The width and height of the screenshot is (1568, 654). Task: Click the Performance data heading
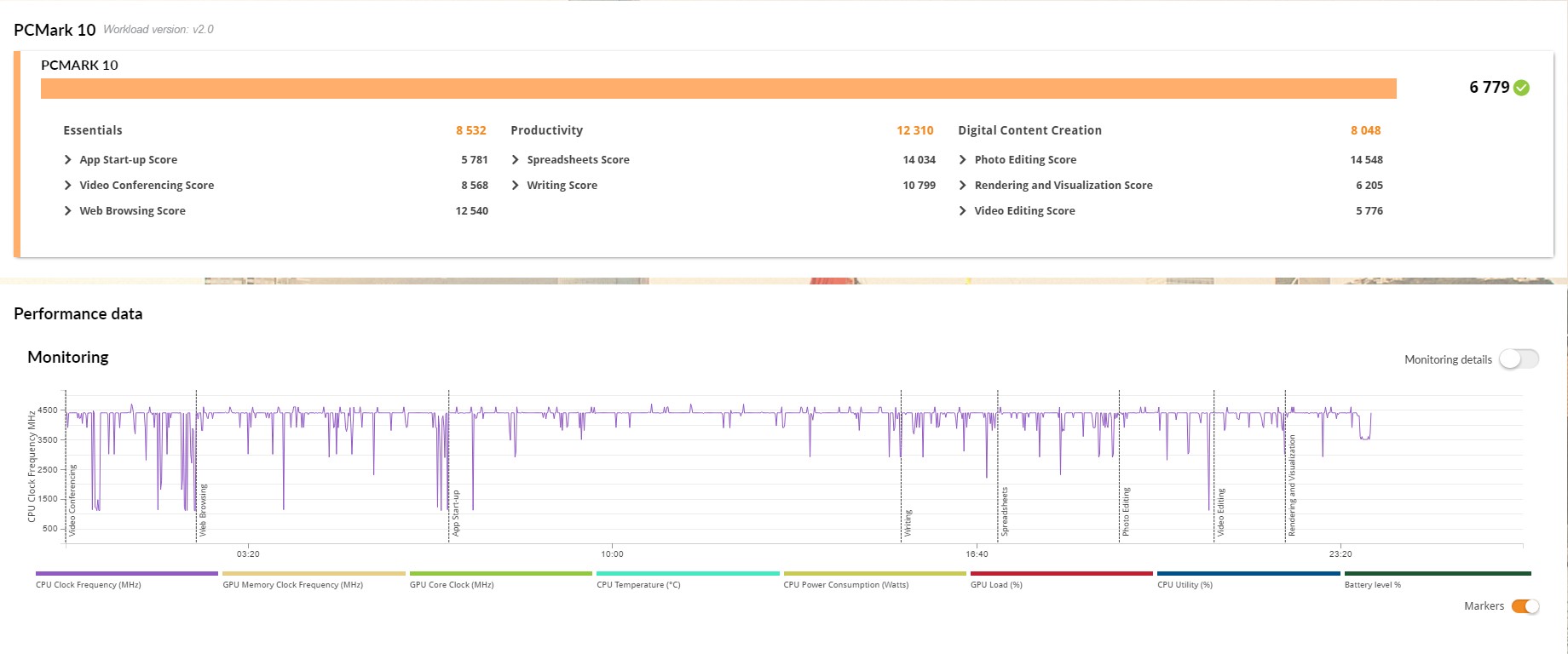(78, 314)
